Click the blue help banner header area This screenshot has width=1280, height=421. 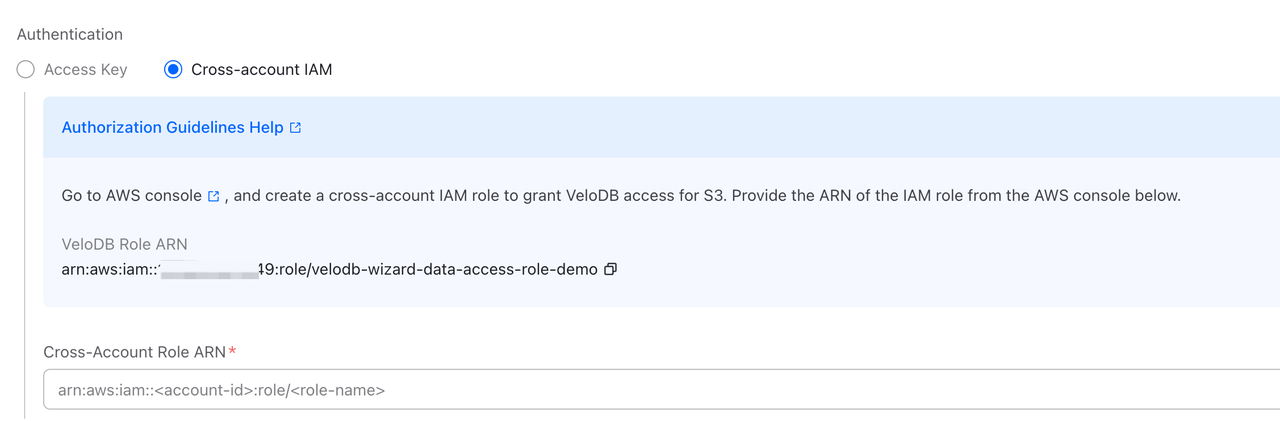[x=700, y=128]
